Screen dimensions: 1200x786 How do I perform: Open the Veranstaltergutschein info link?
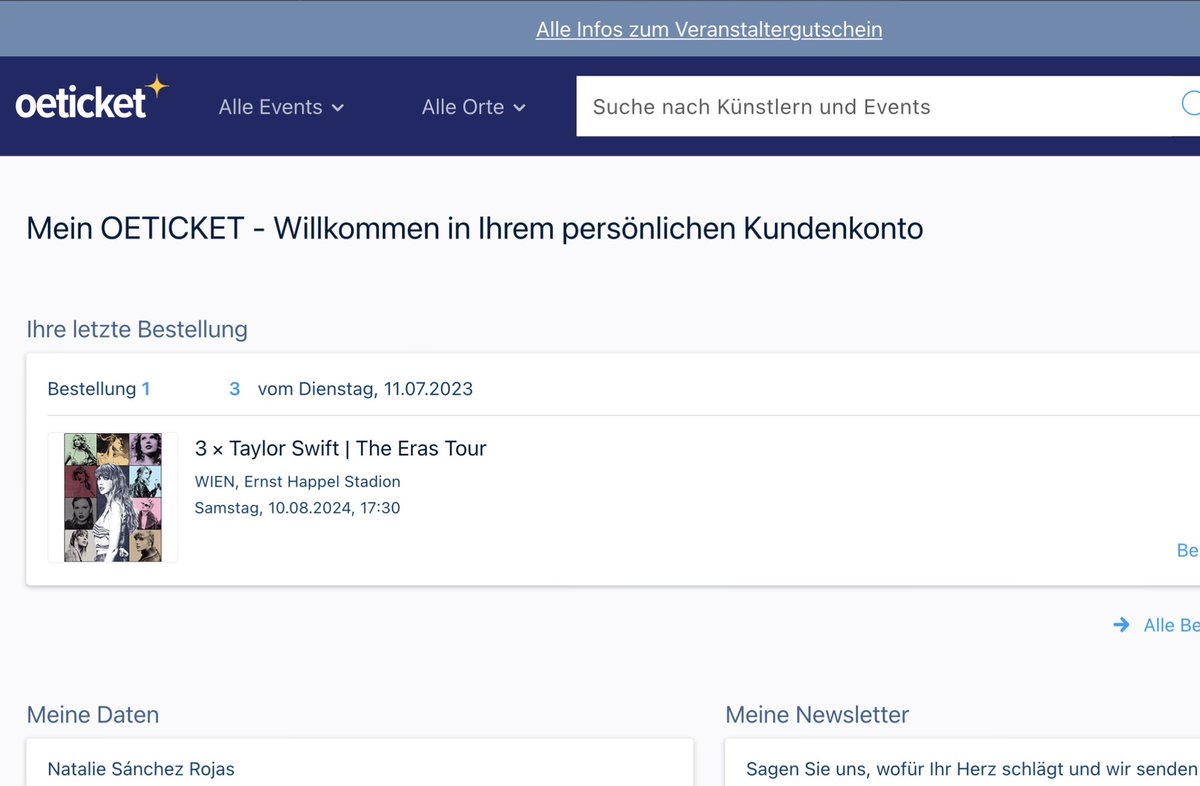(709, 29)
